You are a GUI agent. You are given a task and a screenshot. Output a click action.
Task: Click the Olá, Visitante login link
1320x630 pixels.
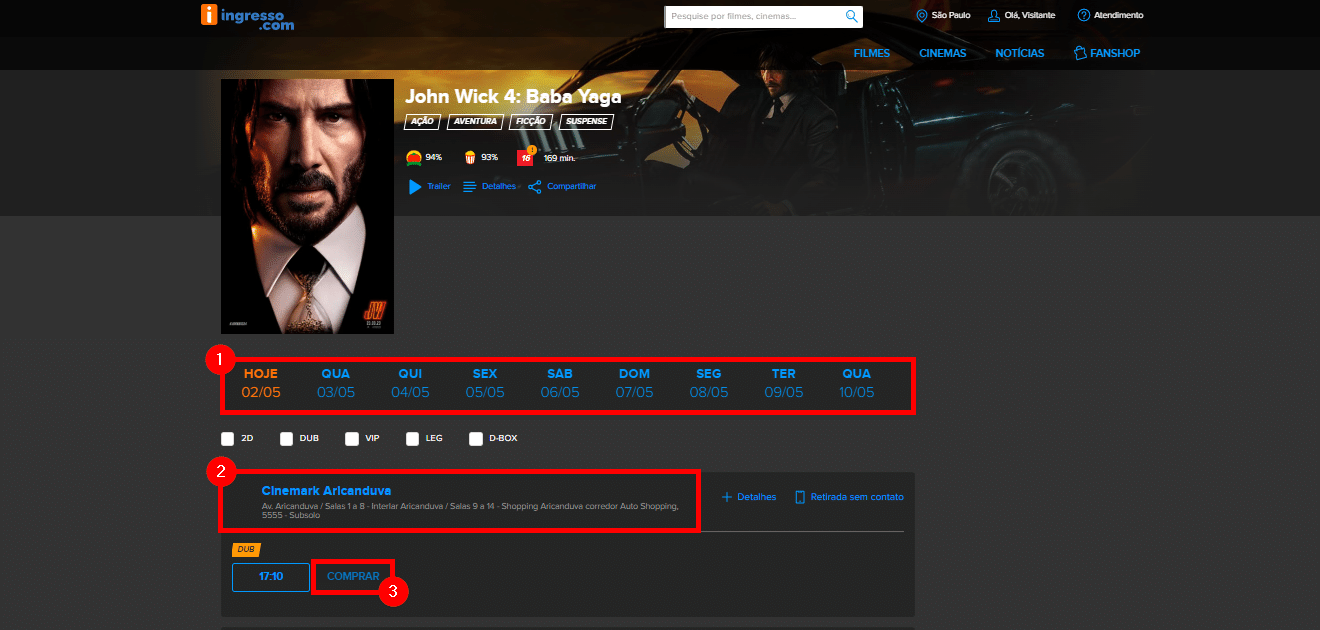1029,15
